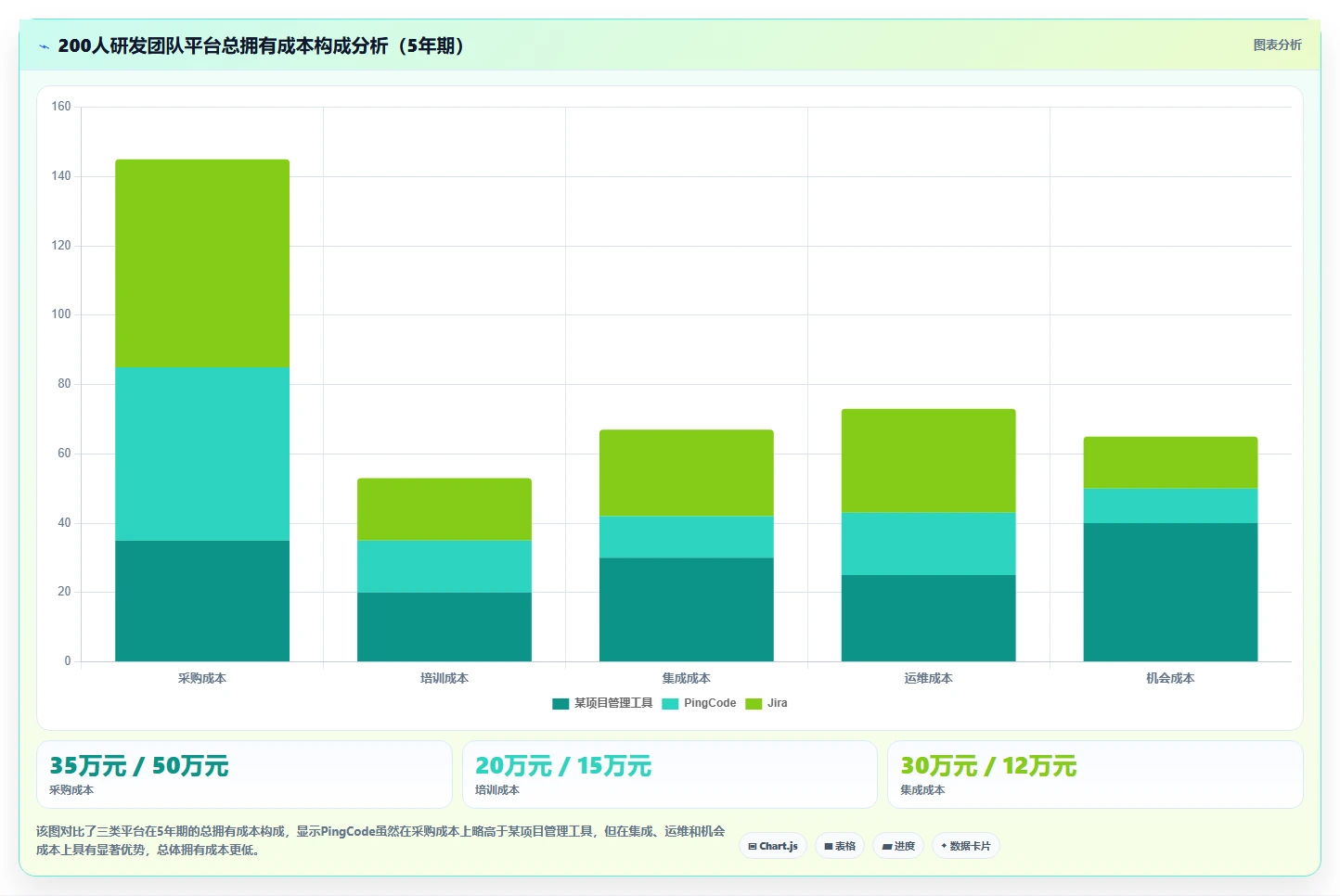Click 集成成本 caption in third stat card
The image size is (1340, 896).
click(922, 790)
